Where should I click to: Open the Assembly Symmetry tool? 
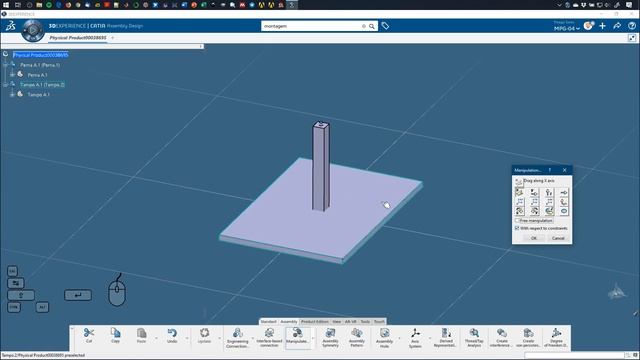click(331, 338)
